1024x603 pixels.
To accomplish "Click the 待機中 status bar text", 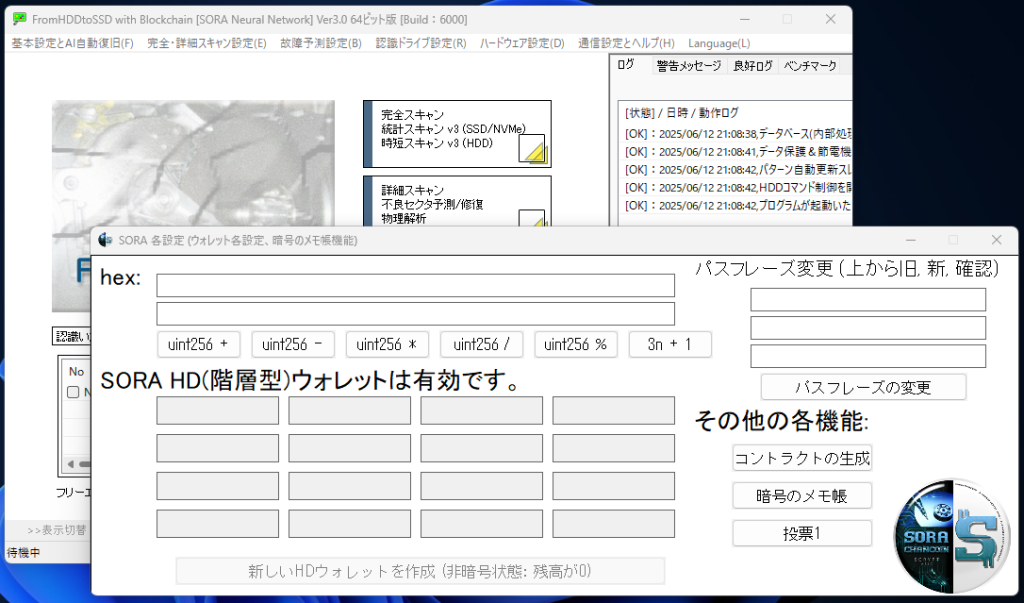I will (x=24, y=553).
